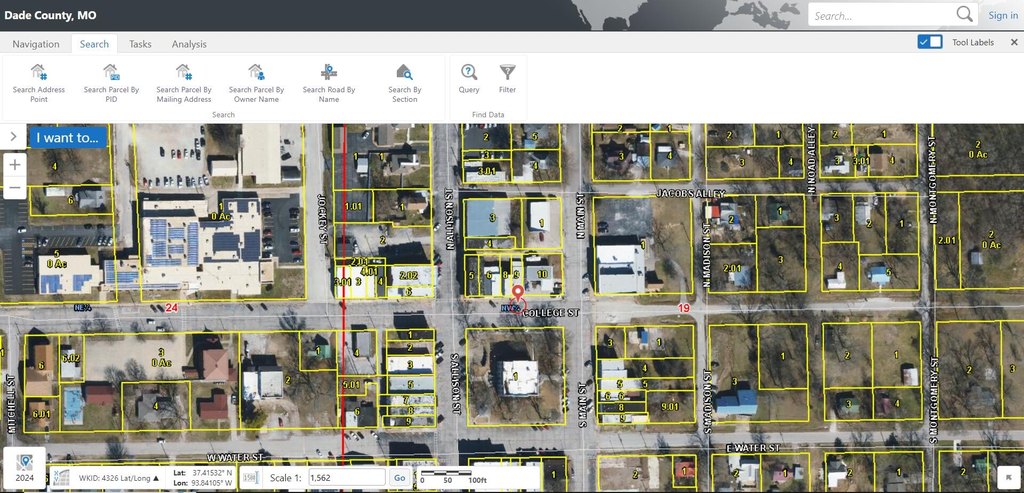
Task: Open the Filter tool
Action: point(507,78)
